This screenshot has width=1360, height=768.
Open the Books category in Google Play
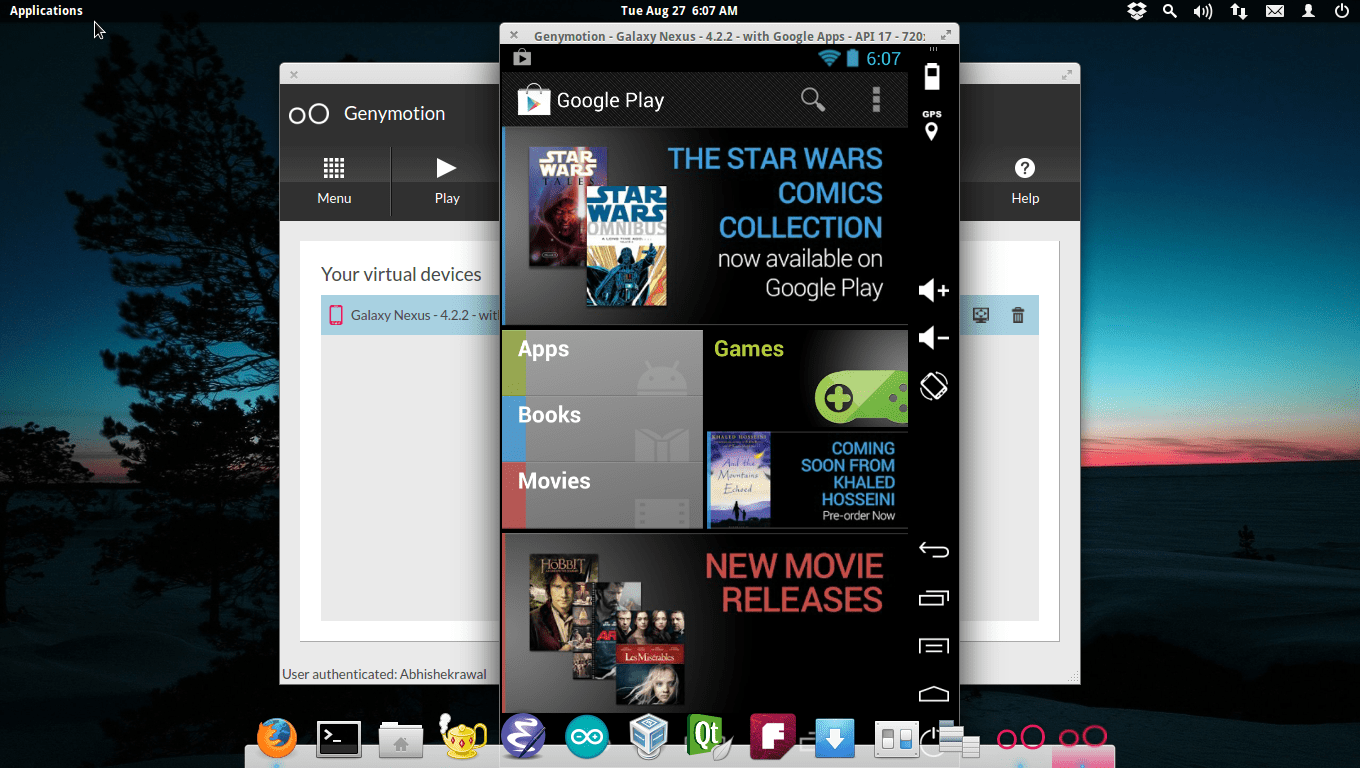[x=602, y=429]
